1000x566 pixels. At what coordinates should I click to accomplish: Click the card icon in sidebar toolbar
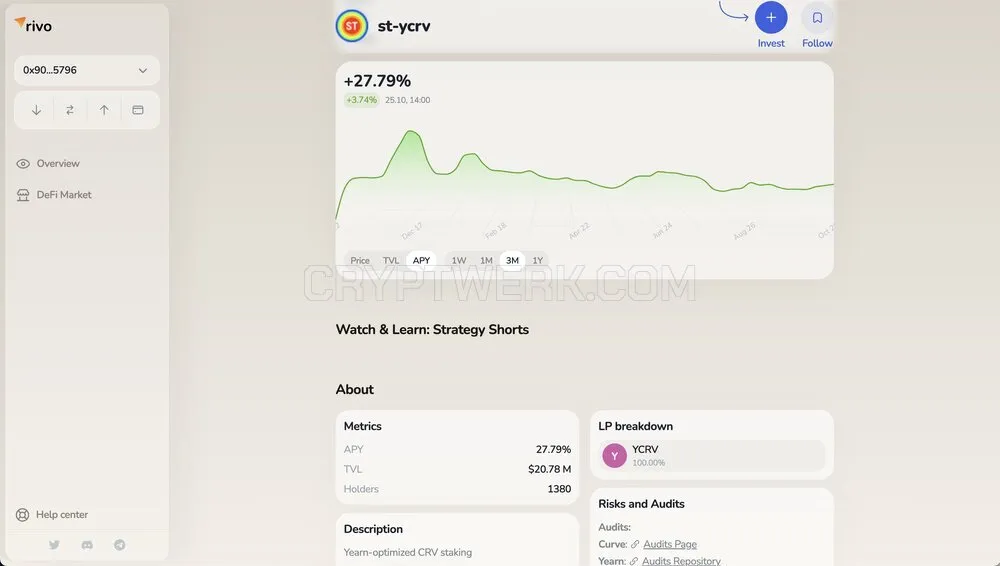pos(138,110)
